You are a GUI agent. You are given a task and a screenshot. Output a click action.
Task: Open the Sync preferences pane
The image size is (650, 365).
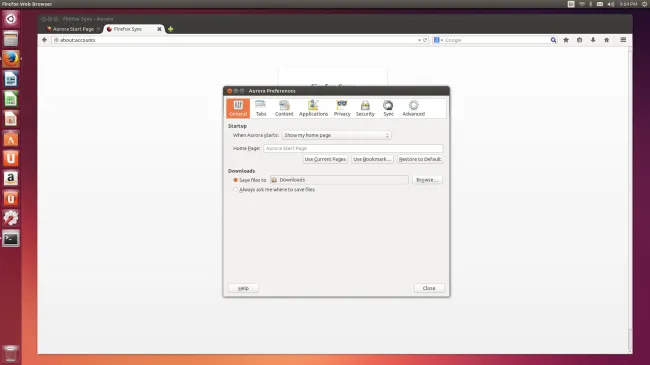(x=388, y=108)
